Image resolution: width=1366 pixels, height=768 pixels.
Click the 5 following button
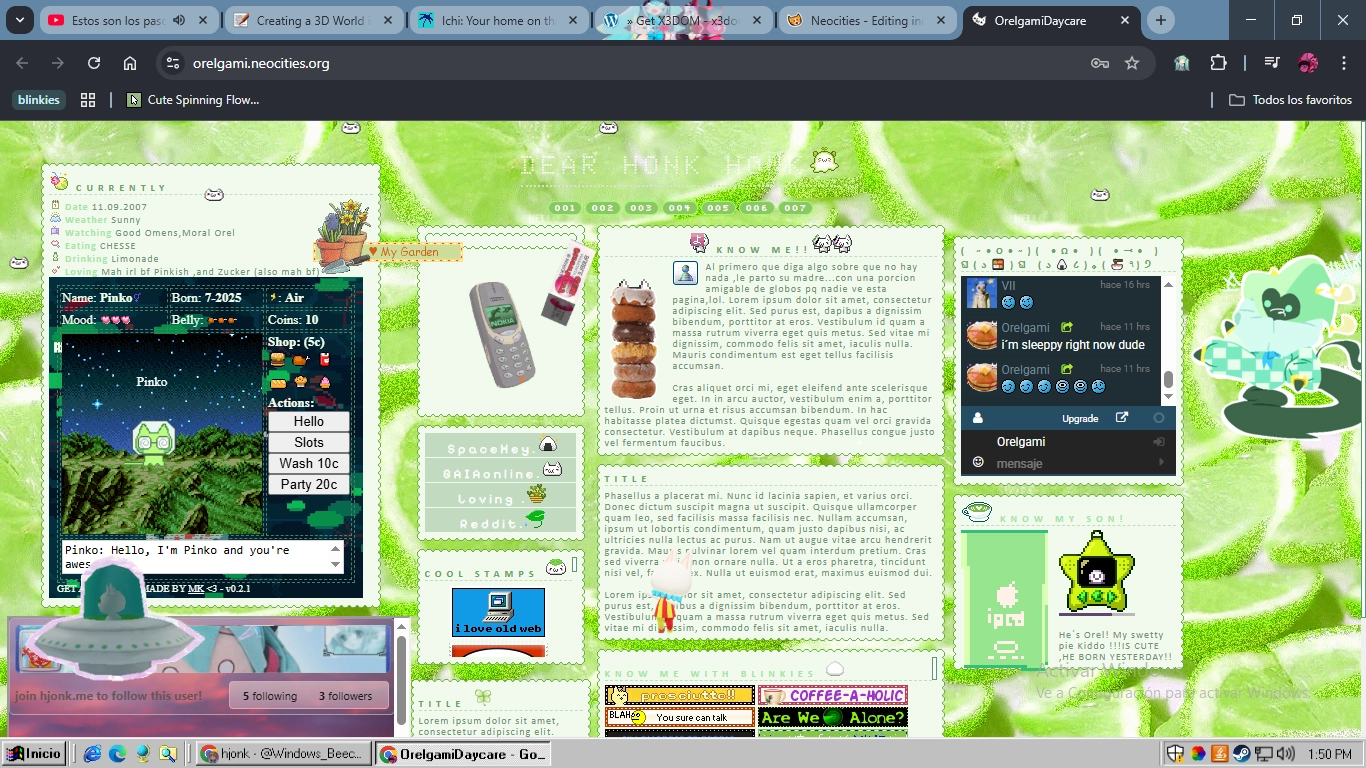point(270,696)
